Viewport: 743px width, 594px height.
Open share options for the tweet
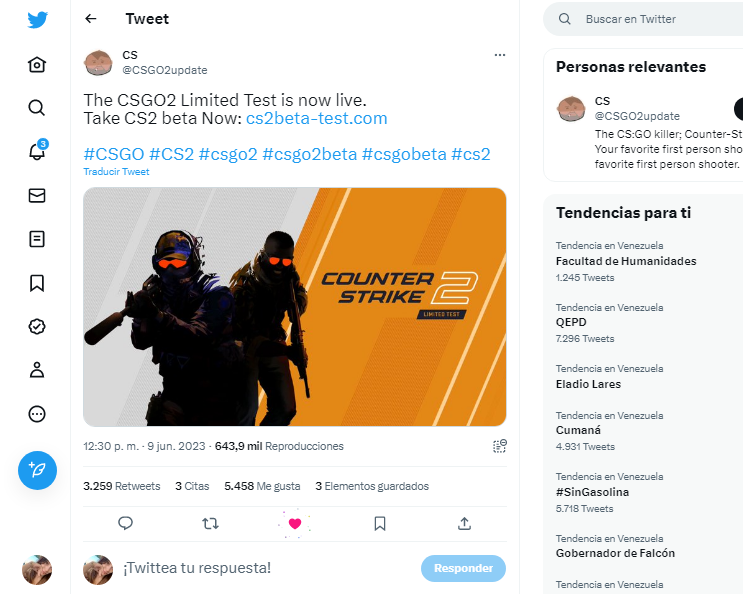tap(464, 523)
